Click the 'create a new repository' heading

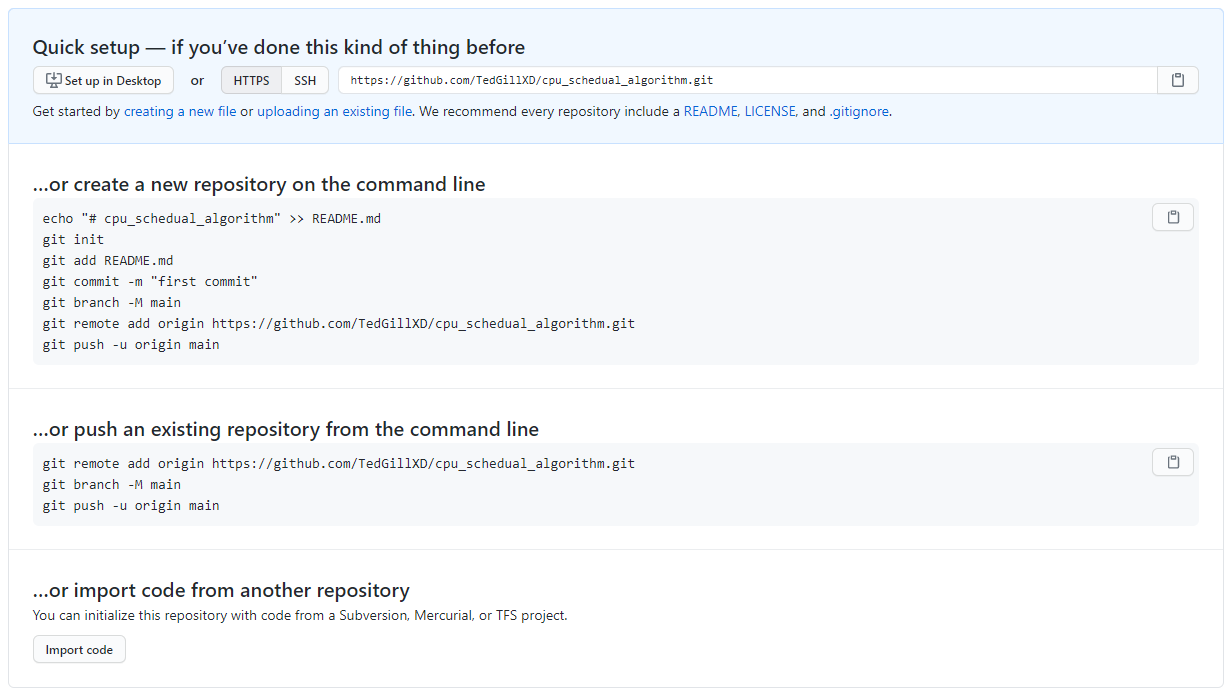259,185
